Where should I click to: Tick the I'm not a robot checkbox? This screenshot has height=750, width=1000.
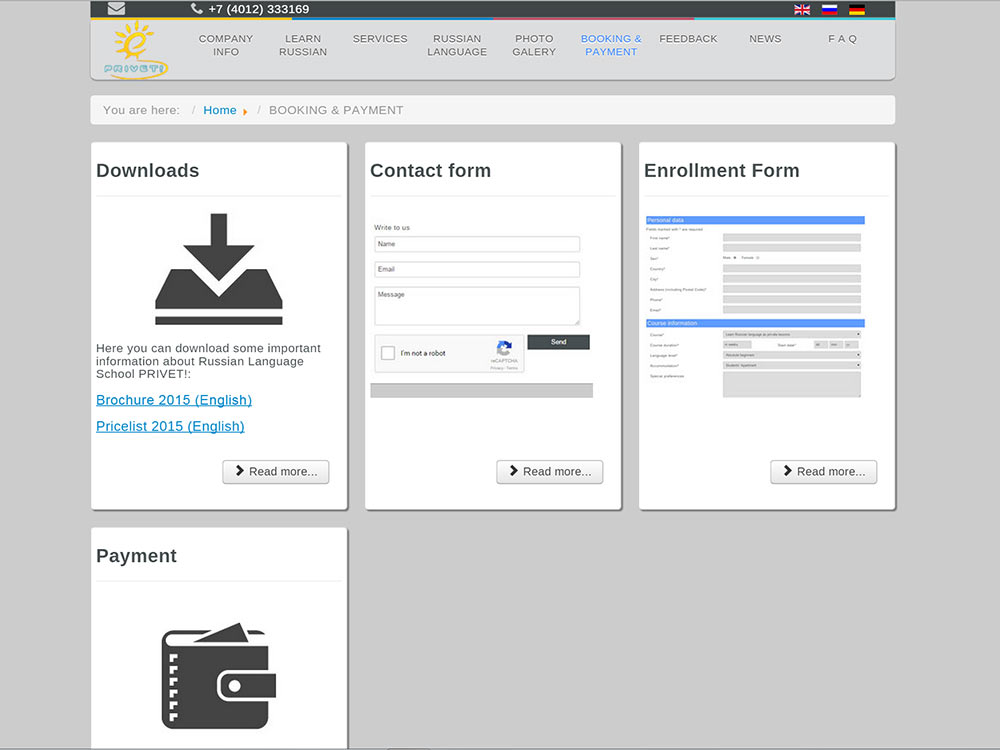tap(388, 353)
